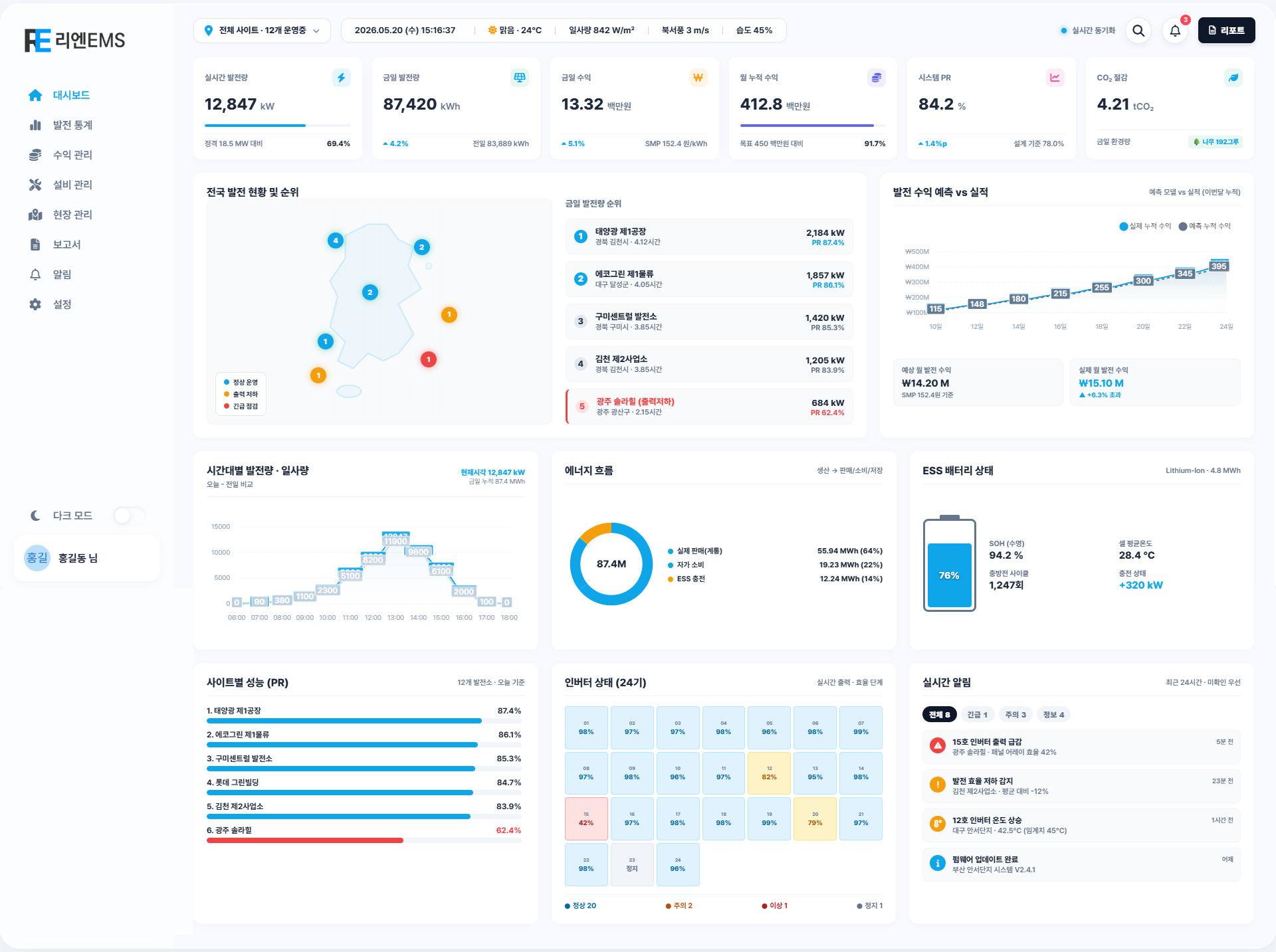Click the critical alert icon for 15호 인버터
Screen dimensions: 1276x952
pyautogui.click(x=938, y=746)
